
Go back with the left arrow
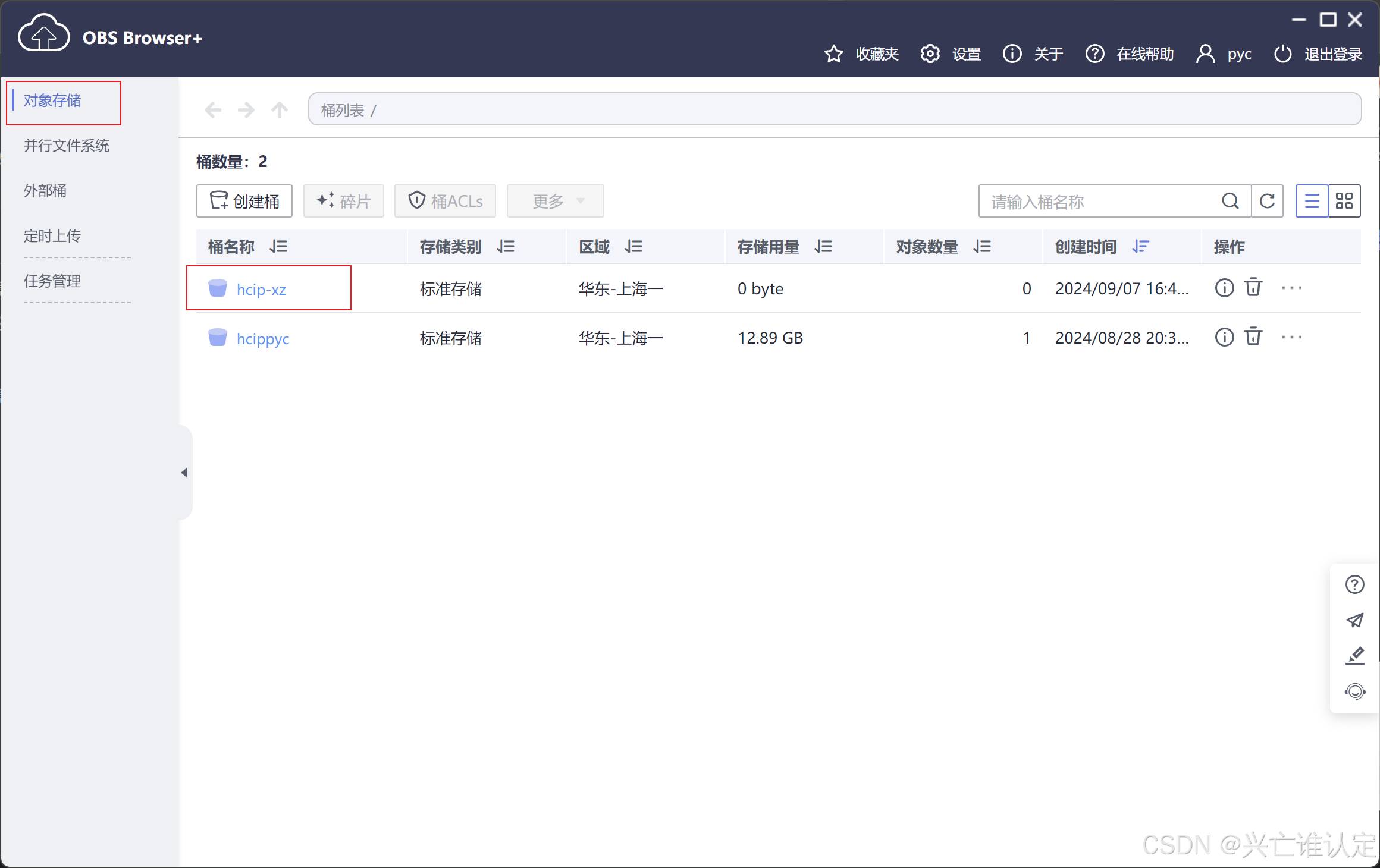click(x=213, y=110)
